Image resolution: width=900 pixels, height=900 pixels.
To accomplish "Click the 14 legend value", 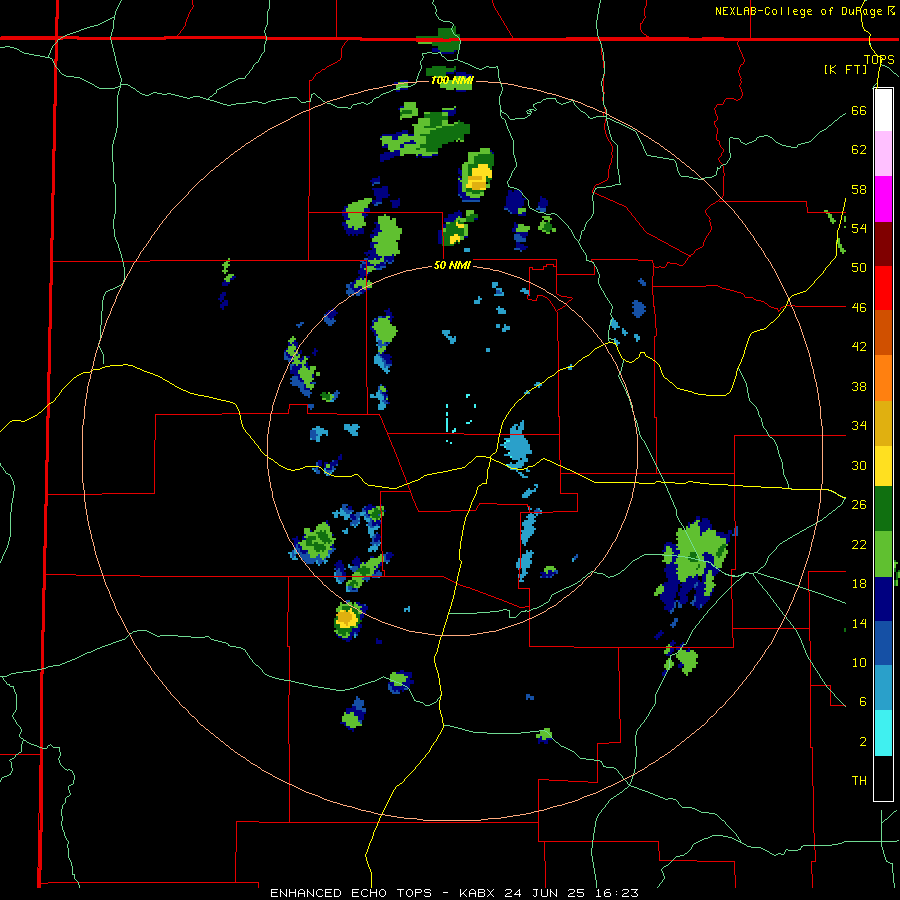I will [859, 623].
